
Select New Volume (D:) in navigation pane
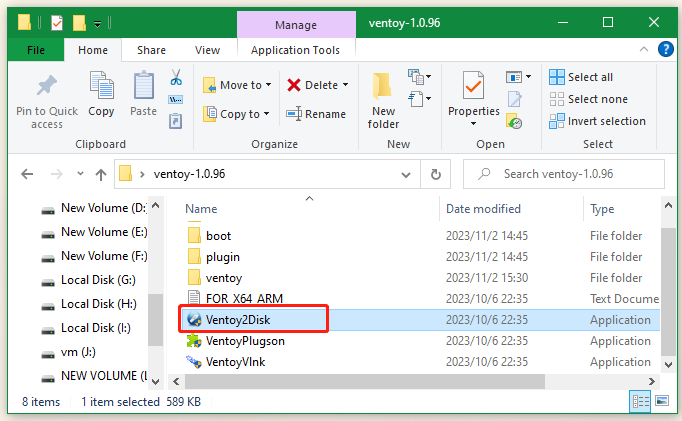[94, 208]
